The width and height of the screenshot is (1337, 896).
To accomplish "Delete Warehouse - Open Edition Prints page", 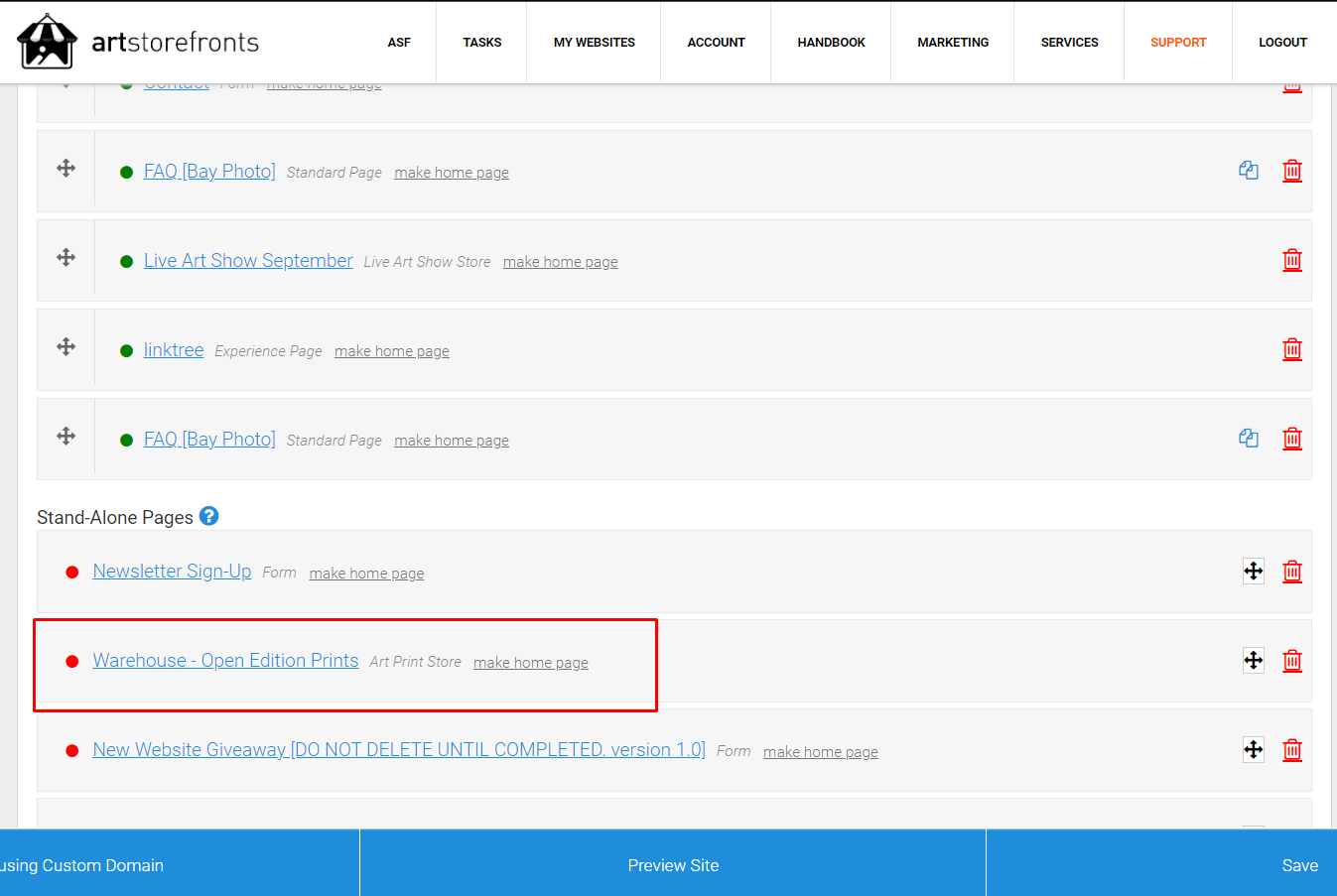I will pos(1292,661).
